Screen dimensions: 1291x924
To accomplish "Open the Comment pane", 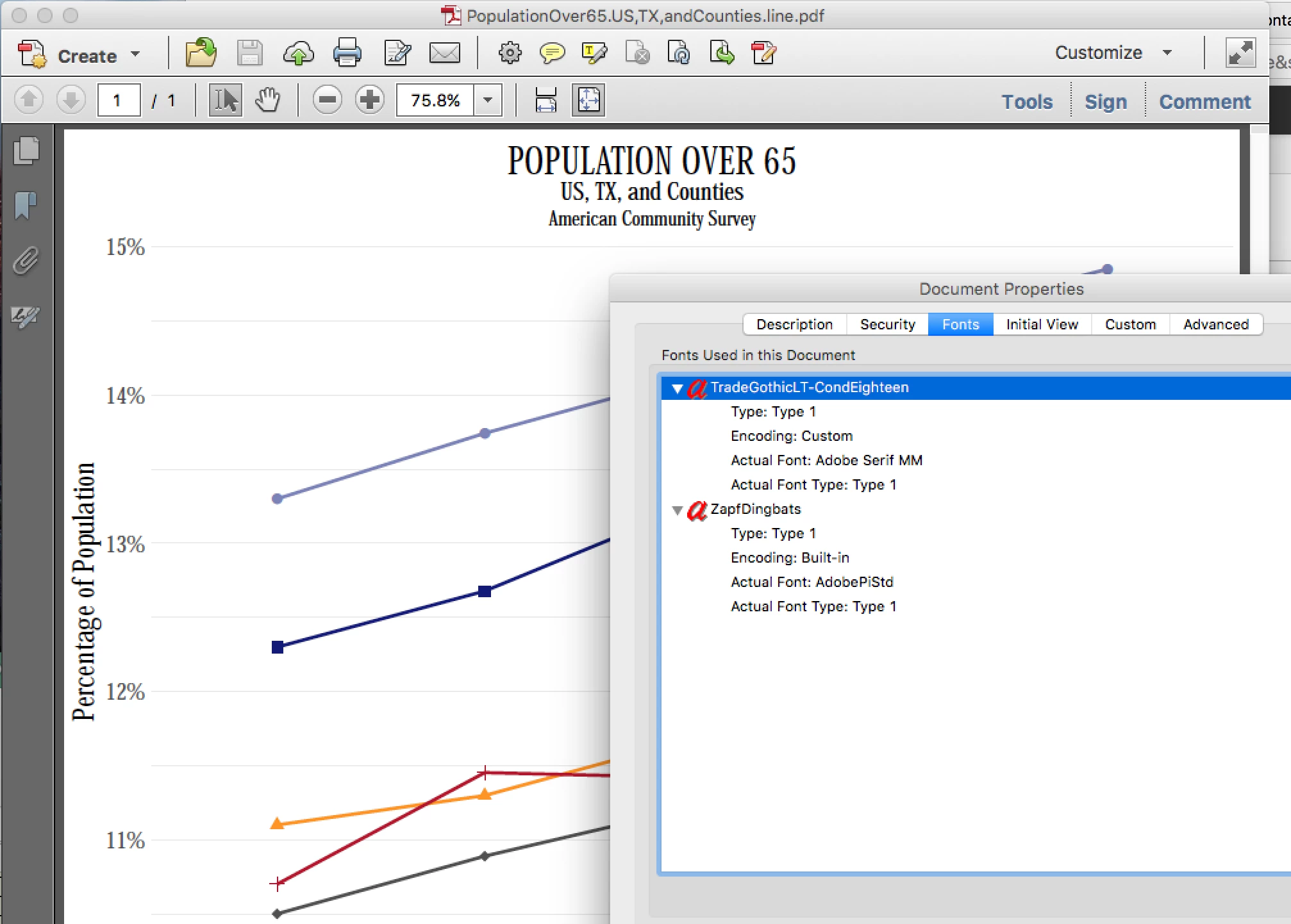I will click(1204, 102).
